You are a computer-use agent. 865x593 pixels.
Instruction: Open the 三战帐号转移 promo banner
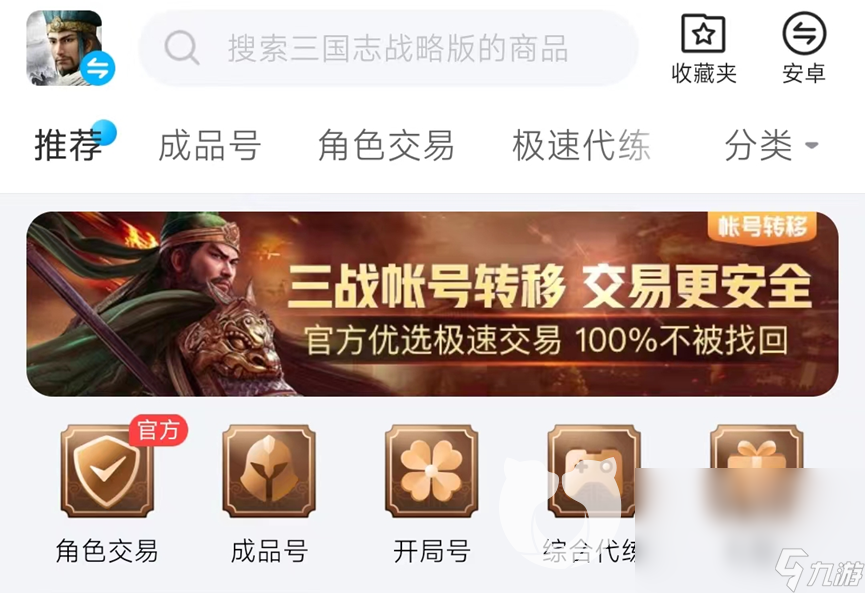click(432, 304)
